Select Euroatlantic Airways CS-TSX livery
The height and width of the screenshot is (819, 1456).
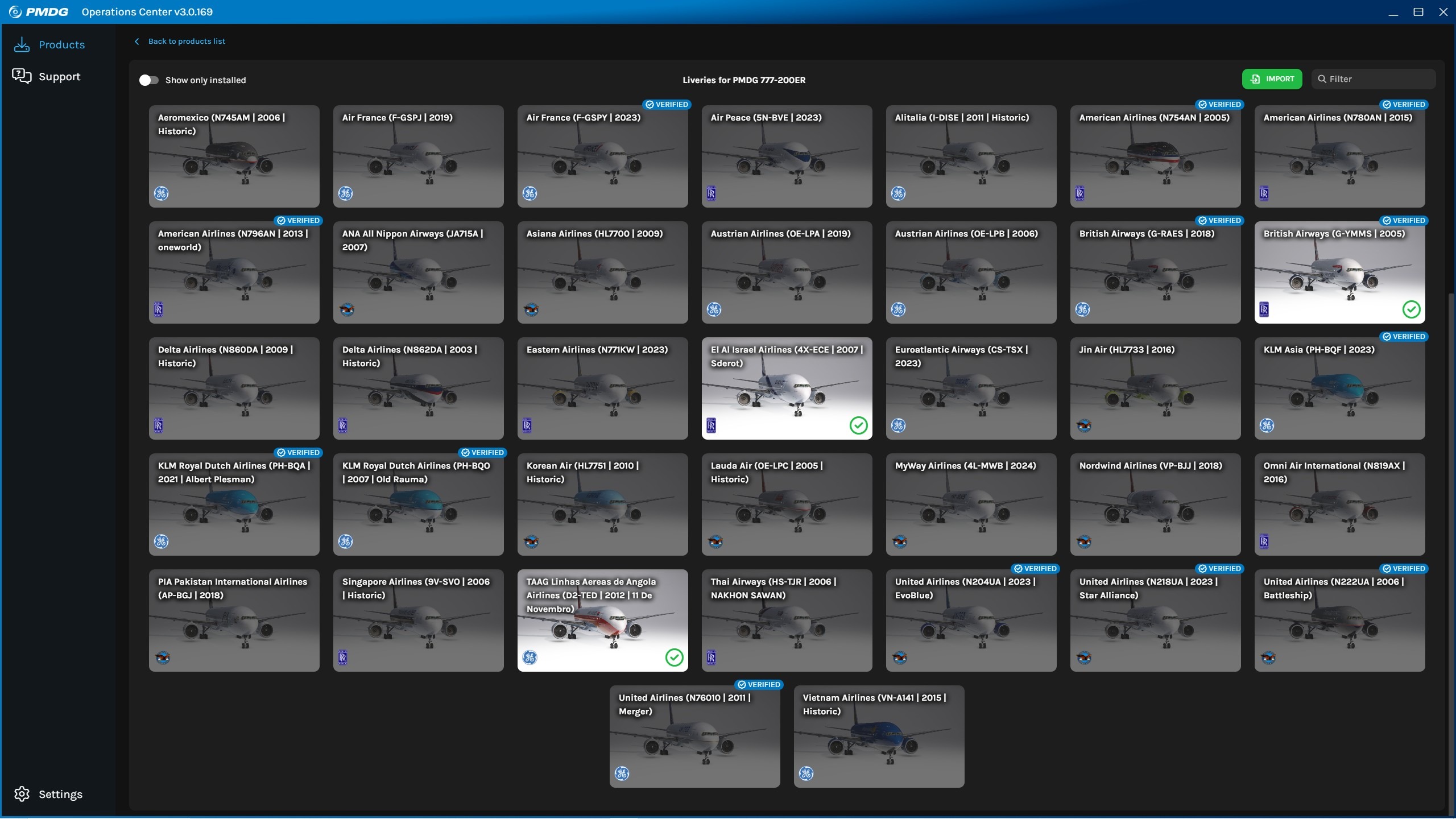[971, 388]
